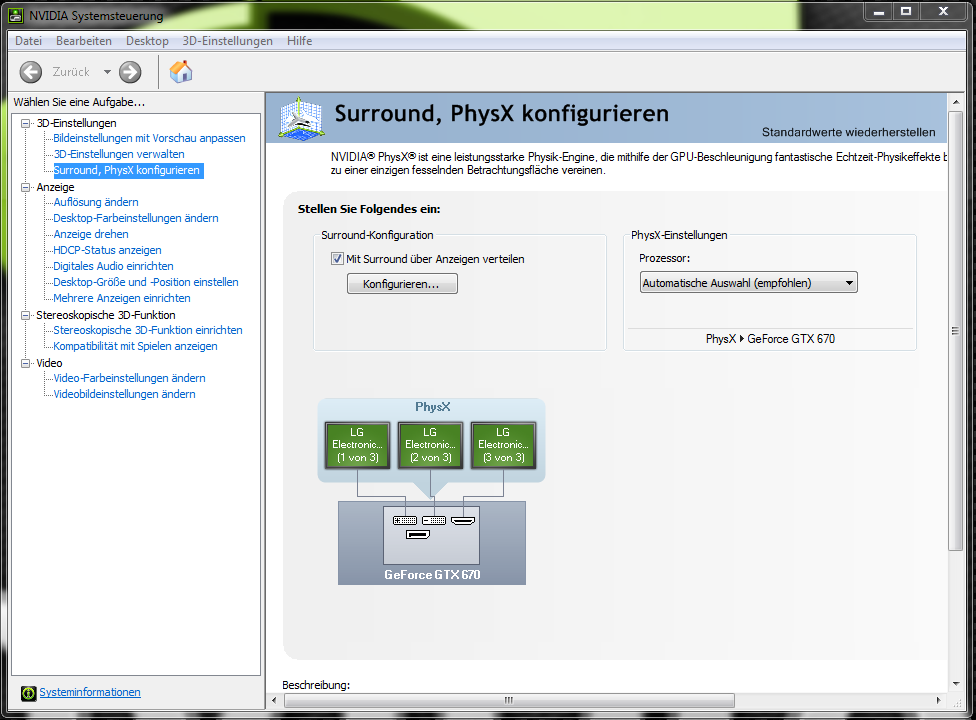Click the HDMI connector icon
Screen dimensions: 976x720
(463, 520)
